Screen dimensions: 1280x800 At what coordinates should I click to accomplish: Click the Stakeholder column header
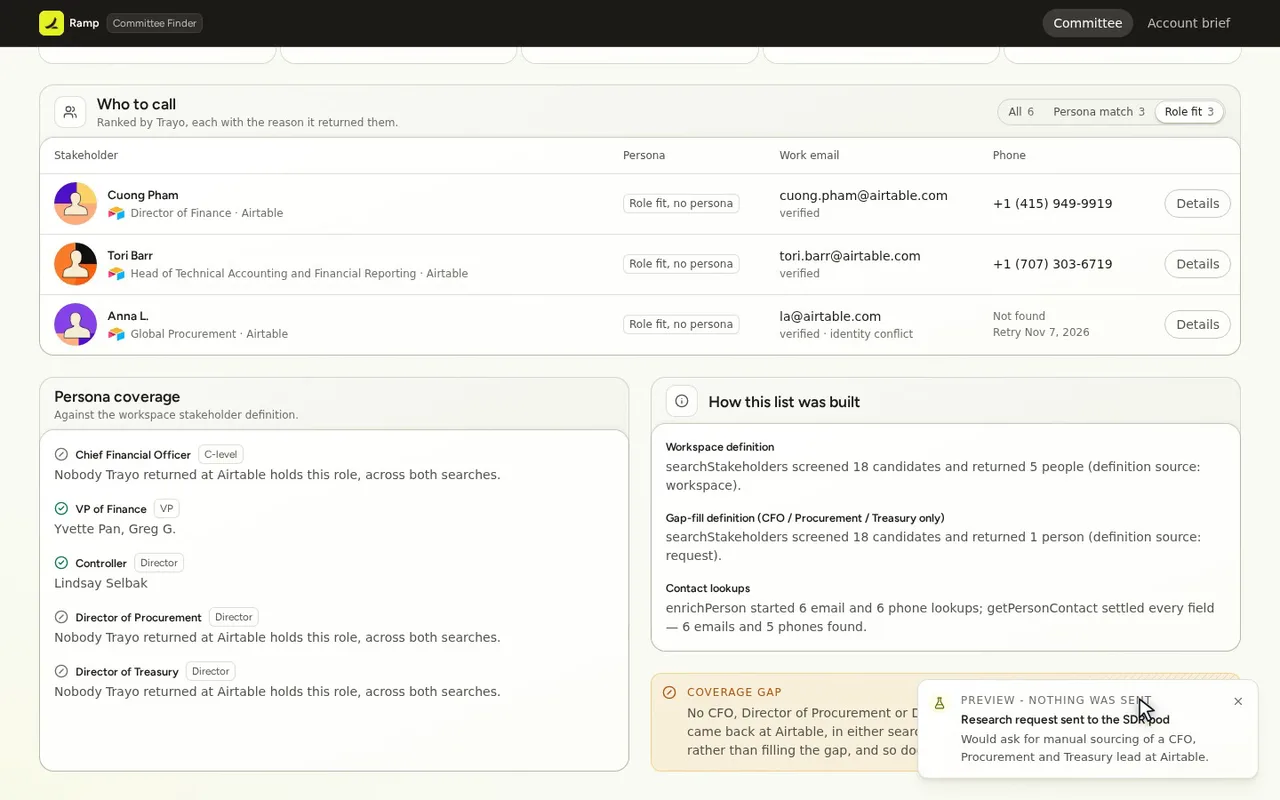86,155
